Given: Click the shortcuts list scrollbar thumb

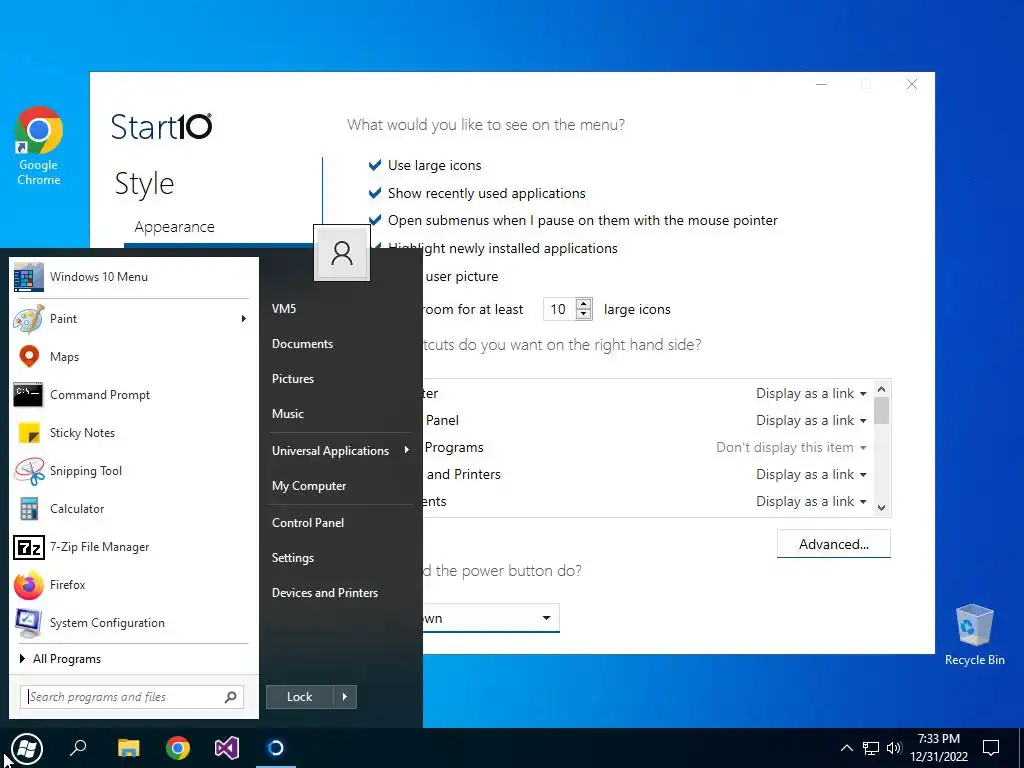Looking at the screenshot, I should click(881, 411).
